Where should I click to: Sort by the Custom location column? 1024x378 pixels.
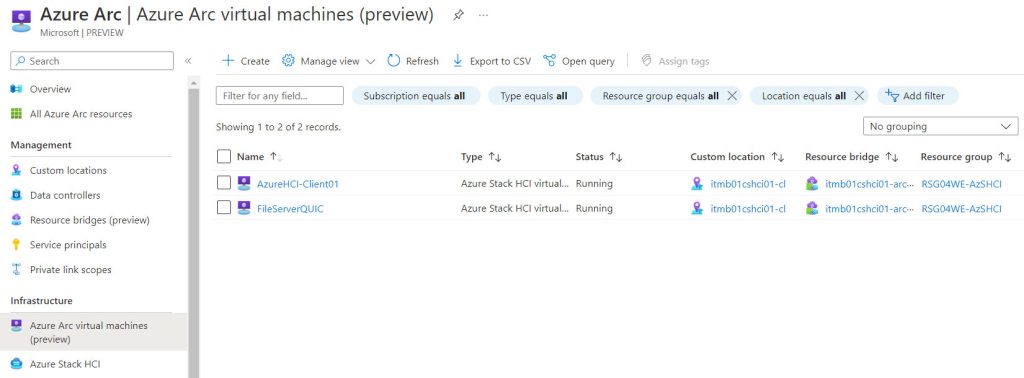click(737, 157)
